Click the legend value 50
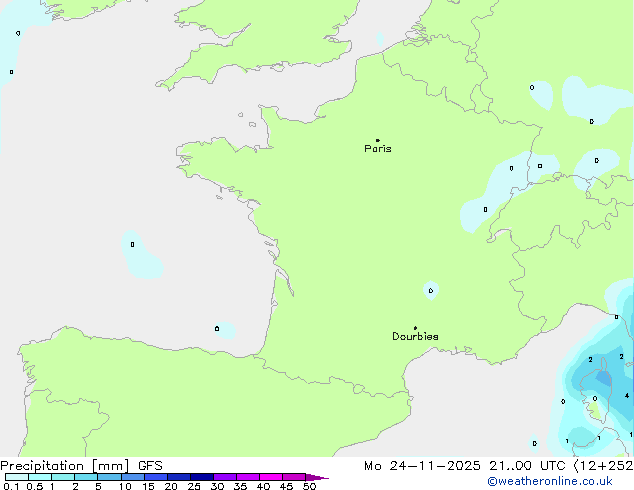 pyautogui.click(x=309, y=486)
